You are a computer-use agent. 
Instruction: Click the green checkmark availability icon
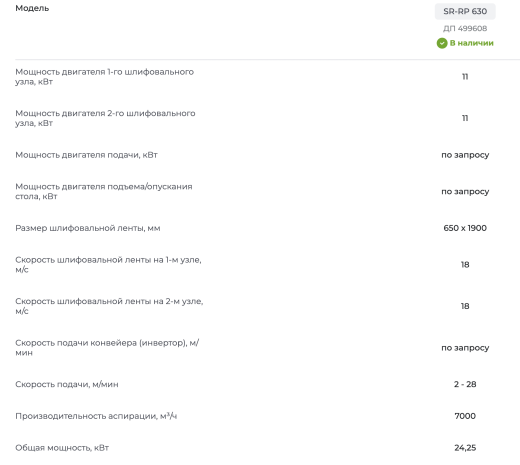click(x=442, y=43)
